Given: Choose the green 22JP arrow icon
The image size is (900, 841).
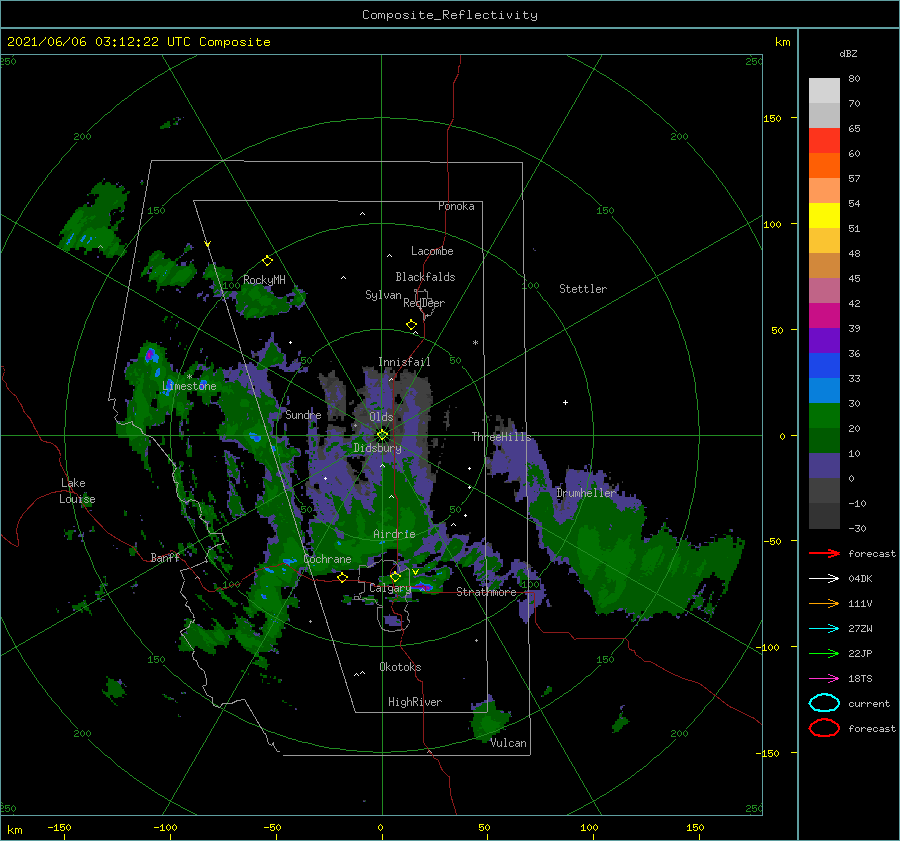Looking at the screenshot, I should point(824,653).
